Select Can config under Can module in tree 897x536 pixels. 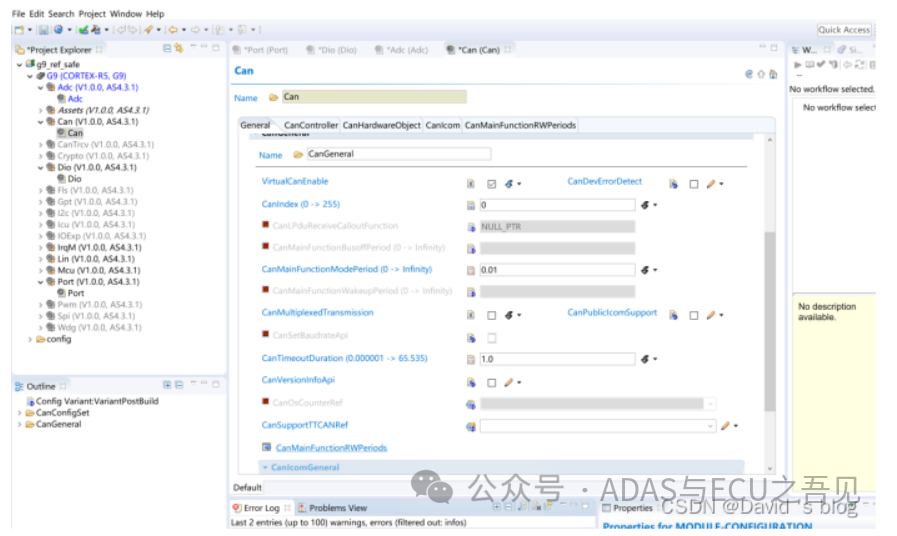(76, 133)
